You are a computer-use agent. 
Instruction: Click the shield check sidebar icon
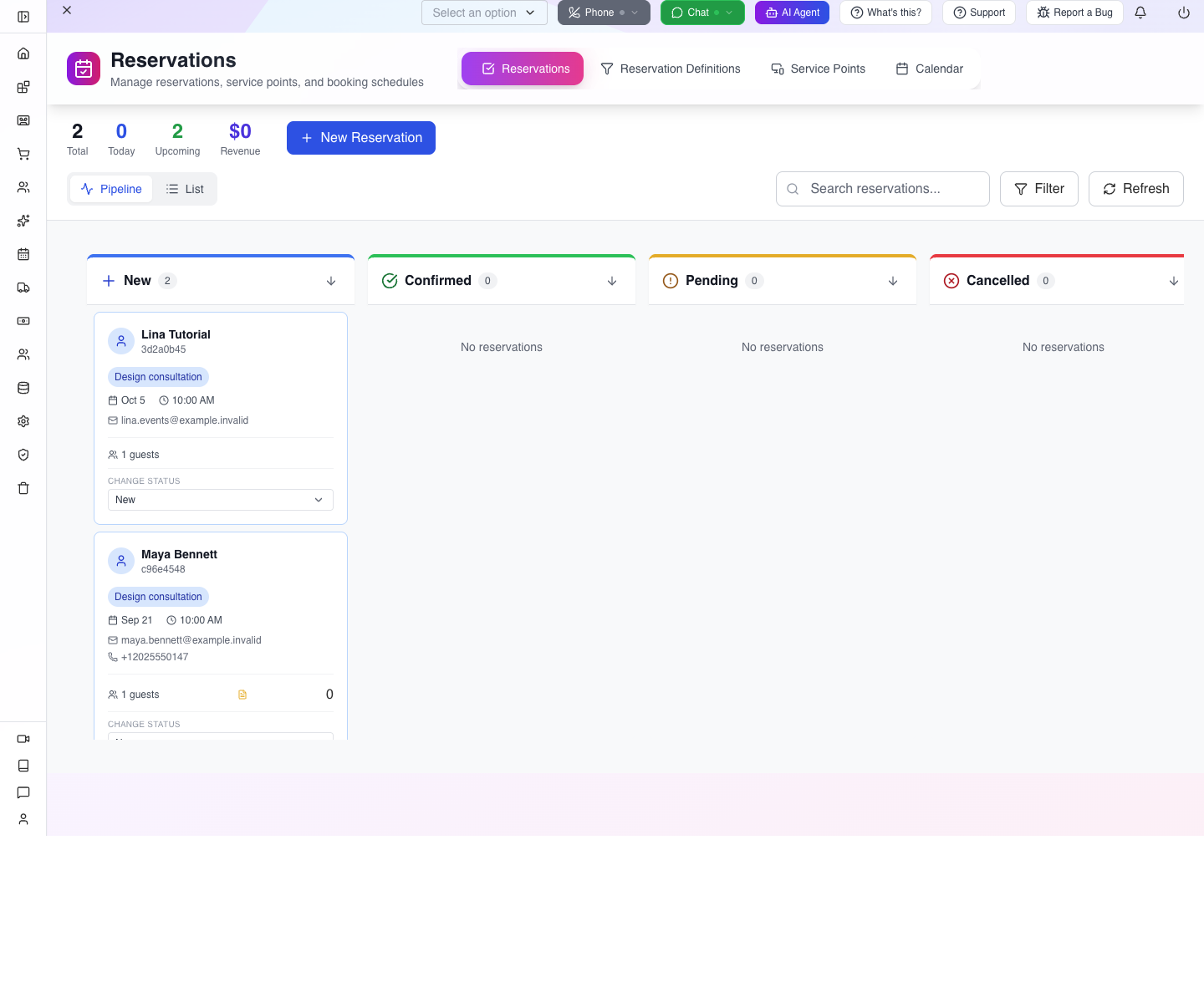[23, 455]
